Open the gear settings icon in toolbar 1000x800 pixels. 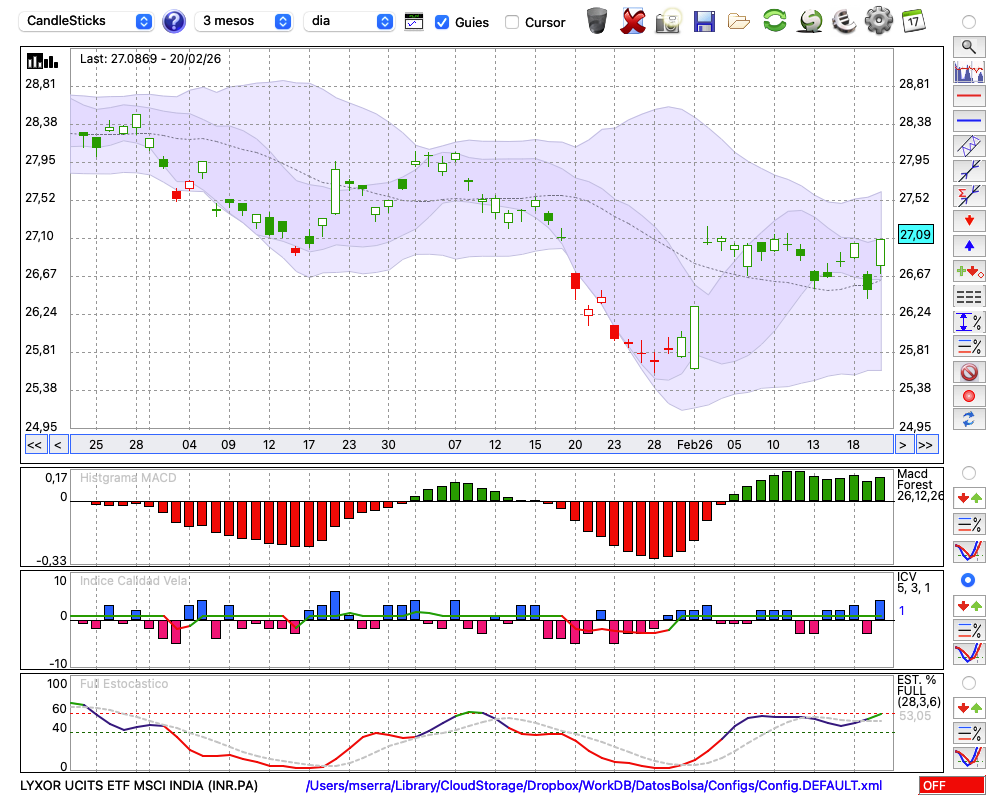878,21
